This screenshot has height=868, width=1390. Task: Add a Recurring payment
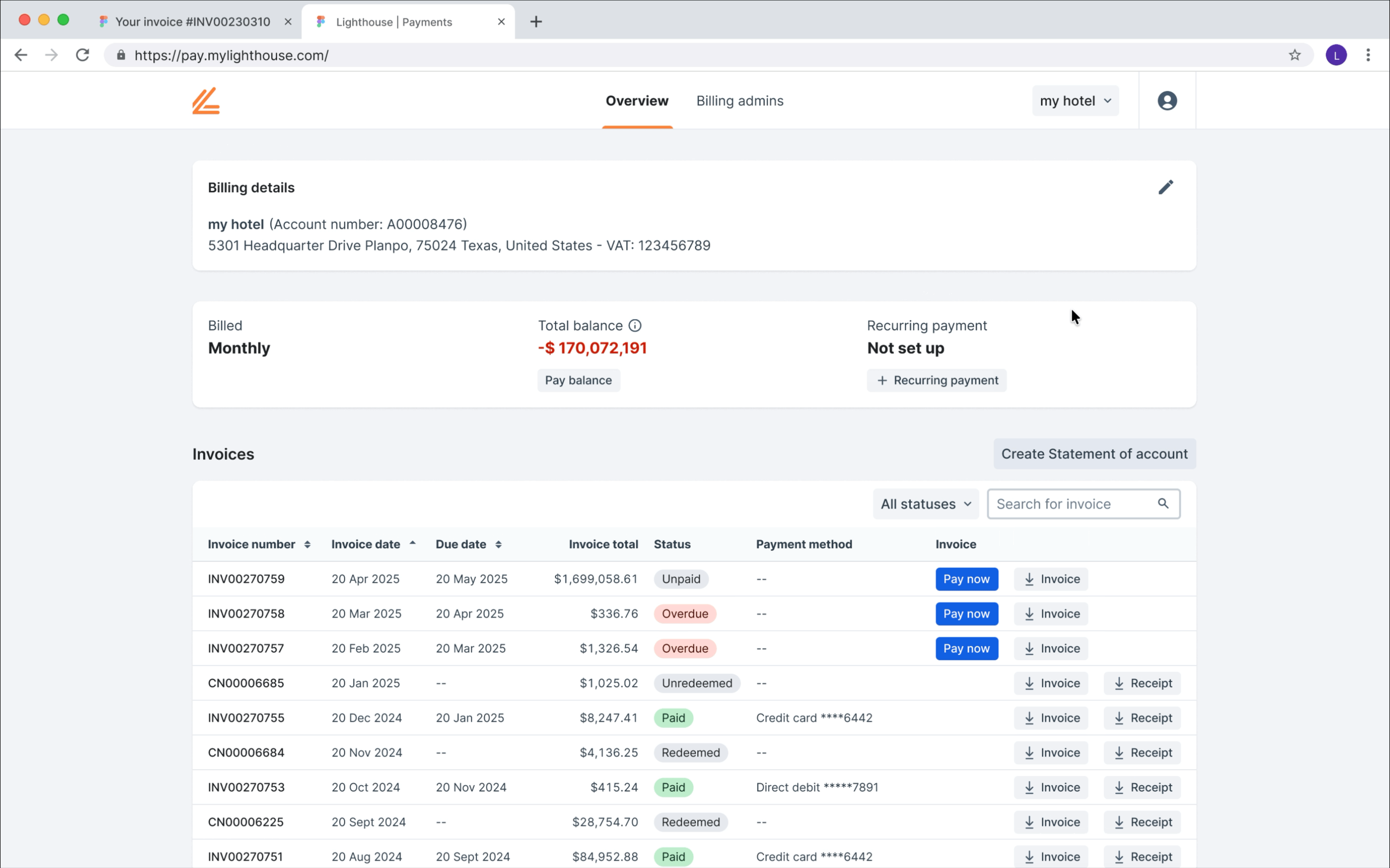pos(936,380)
